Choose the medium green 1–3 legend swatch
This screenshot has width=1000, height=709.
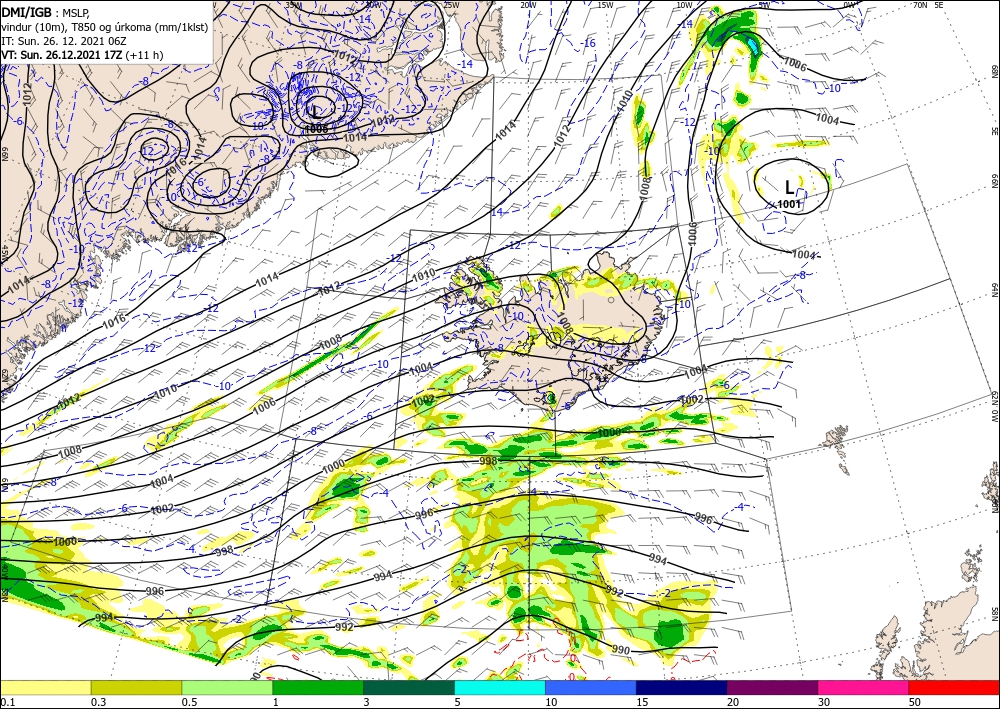pyautogui.click(x=318, y=688)
